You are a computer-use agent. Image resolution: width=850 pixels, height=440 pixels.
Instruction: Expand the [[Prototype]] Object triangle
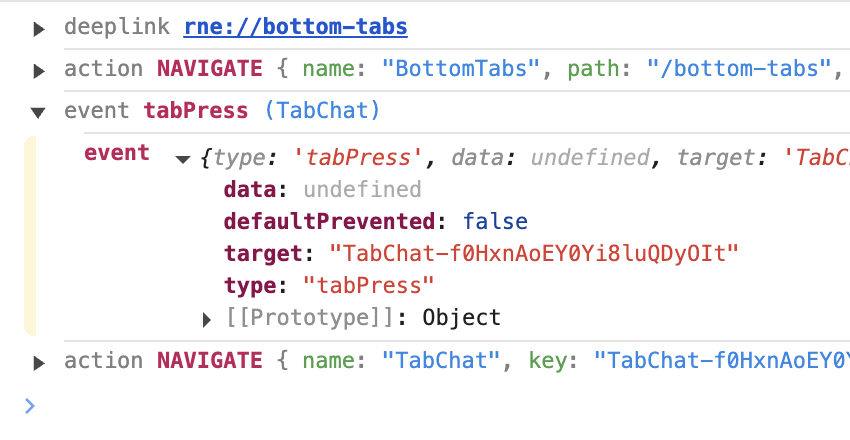[x=207, y=319]
